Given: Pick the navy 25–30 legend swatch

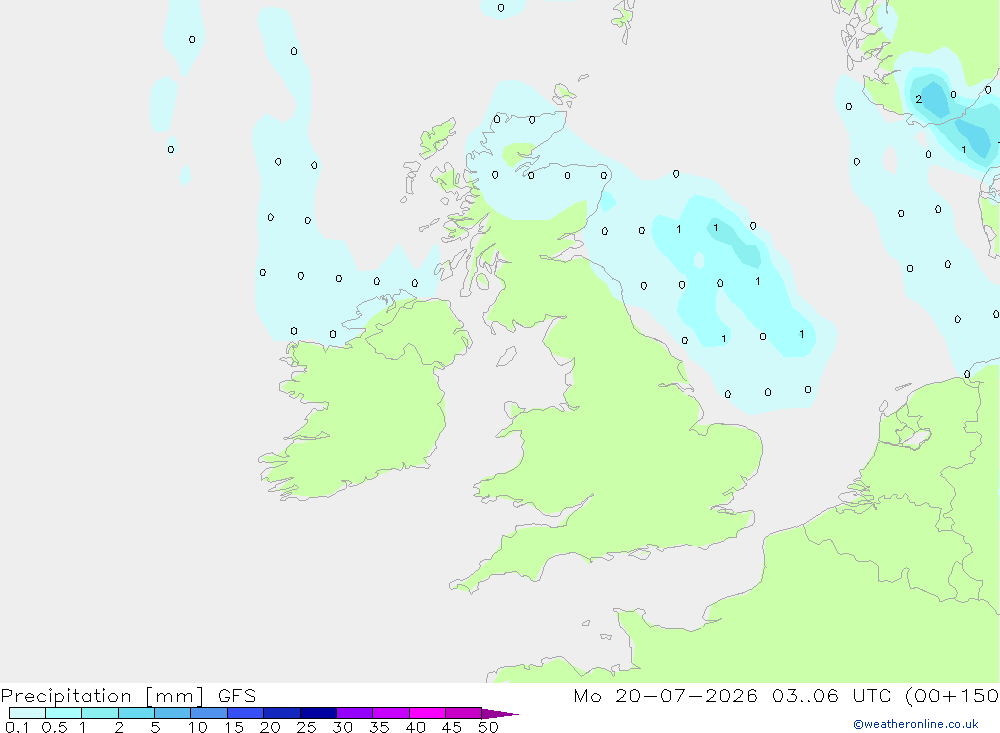Looking at the screenshot, I should click(318, 713).
